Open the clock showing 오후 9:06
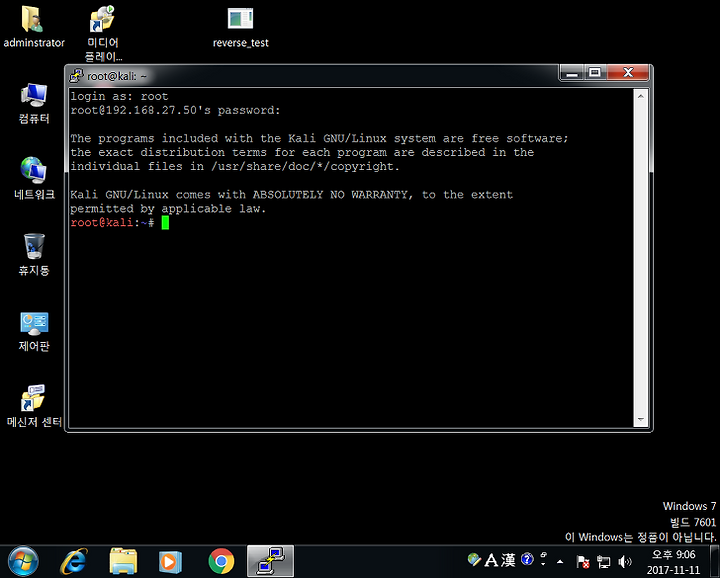The image size is (720, 578). [x=673, y=562]
